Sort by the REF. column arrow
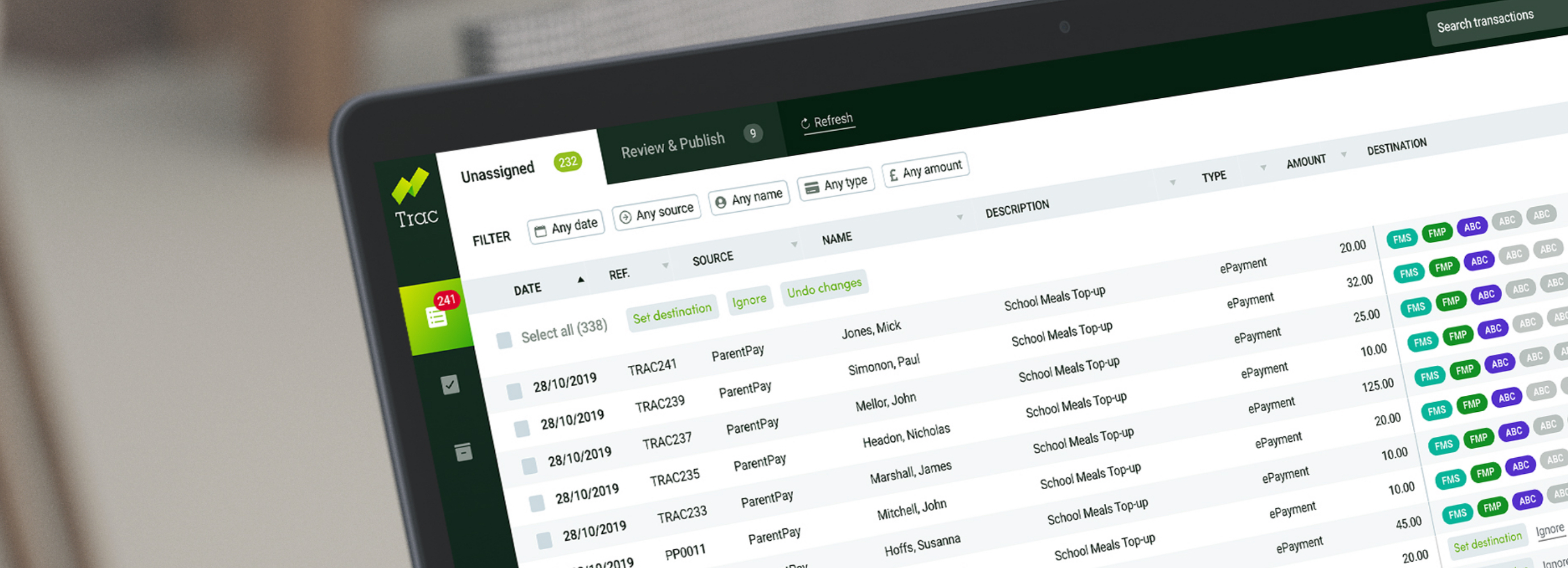Viewport: 1568px width, 568px height. click(665, 265)
